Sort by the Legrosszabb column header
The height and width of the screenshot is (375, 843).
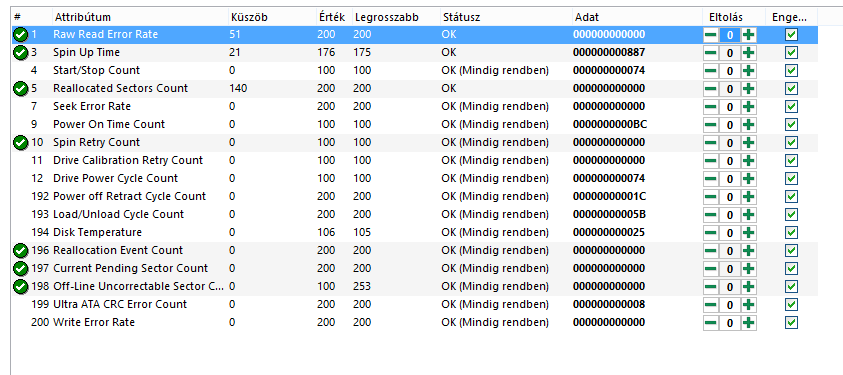[x=396, y=17]
